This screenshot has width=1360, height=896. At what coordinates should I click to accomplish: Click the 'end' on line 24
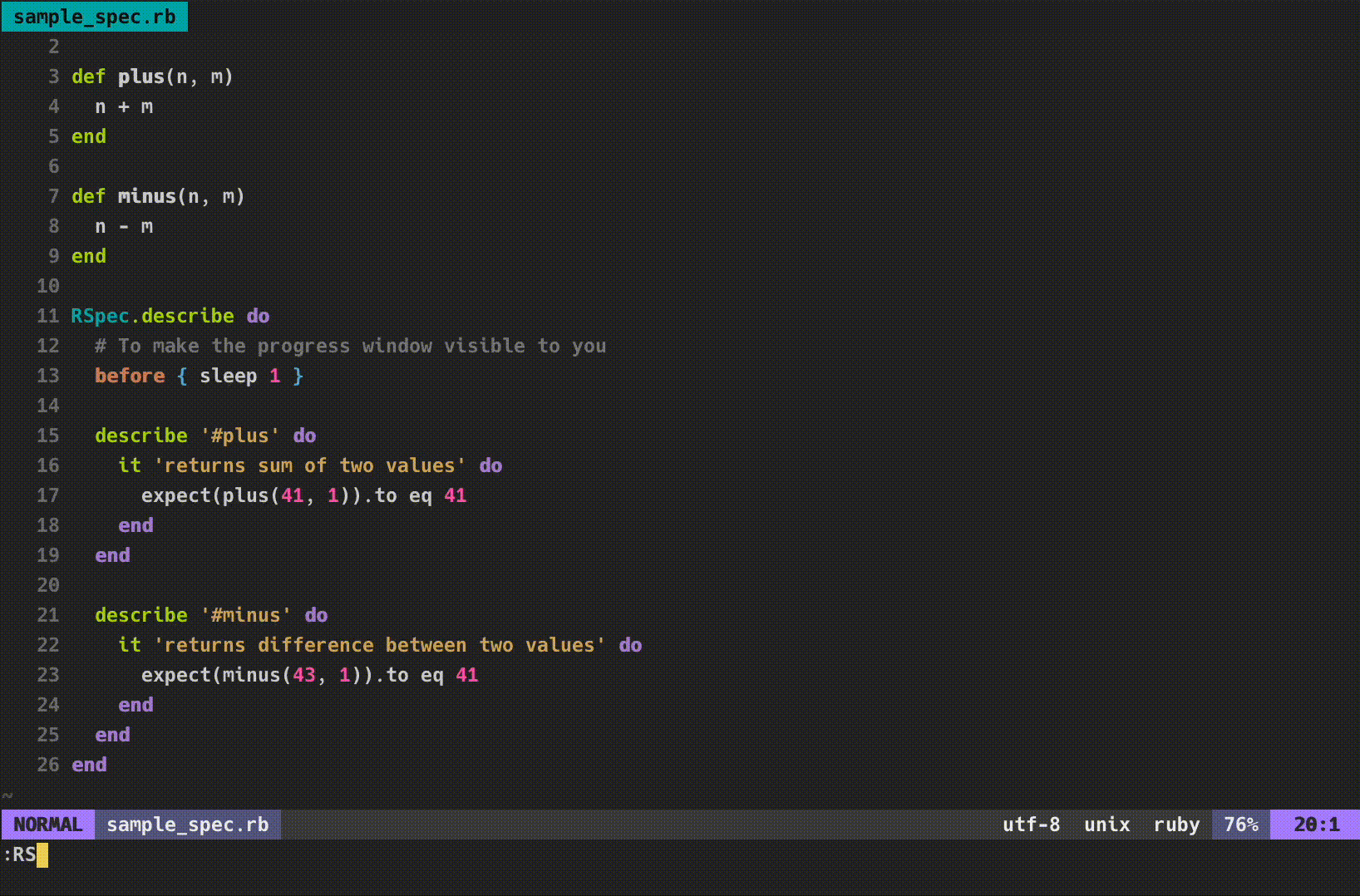(x=136, y=705)
